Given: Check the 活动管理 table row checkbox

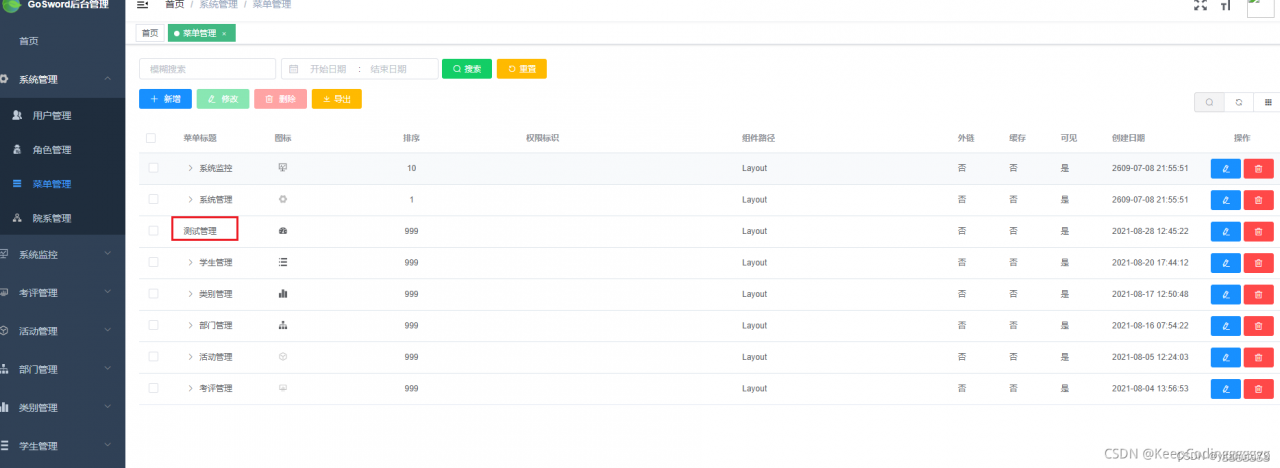Looking at the screenshot, I should [153, 357].
